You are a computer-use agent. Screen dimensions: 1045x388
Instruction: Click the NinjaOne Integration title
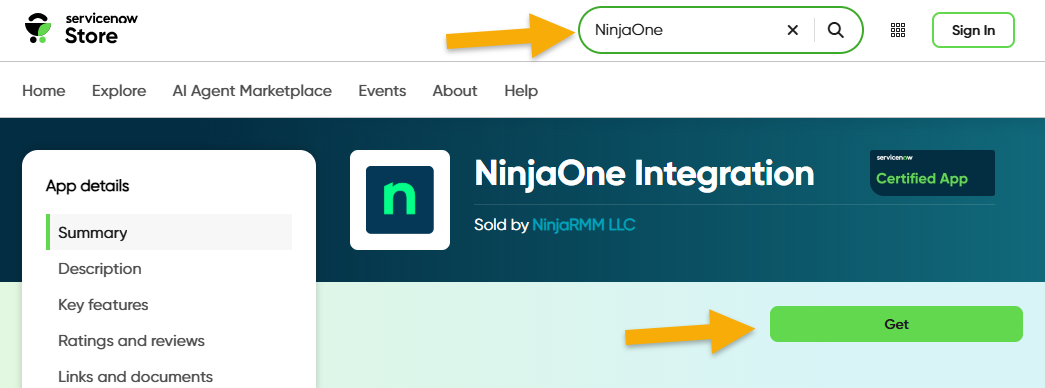(x=644, y=173)
